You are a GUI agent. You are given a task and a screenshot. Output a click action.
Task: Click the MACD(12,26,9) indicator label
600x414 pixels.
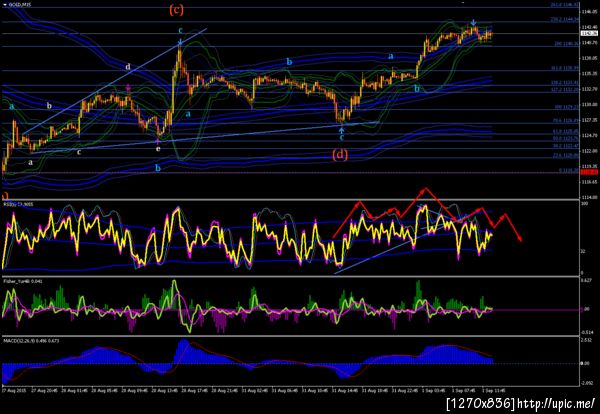[x=31, y=340]
